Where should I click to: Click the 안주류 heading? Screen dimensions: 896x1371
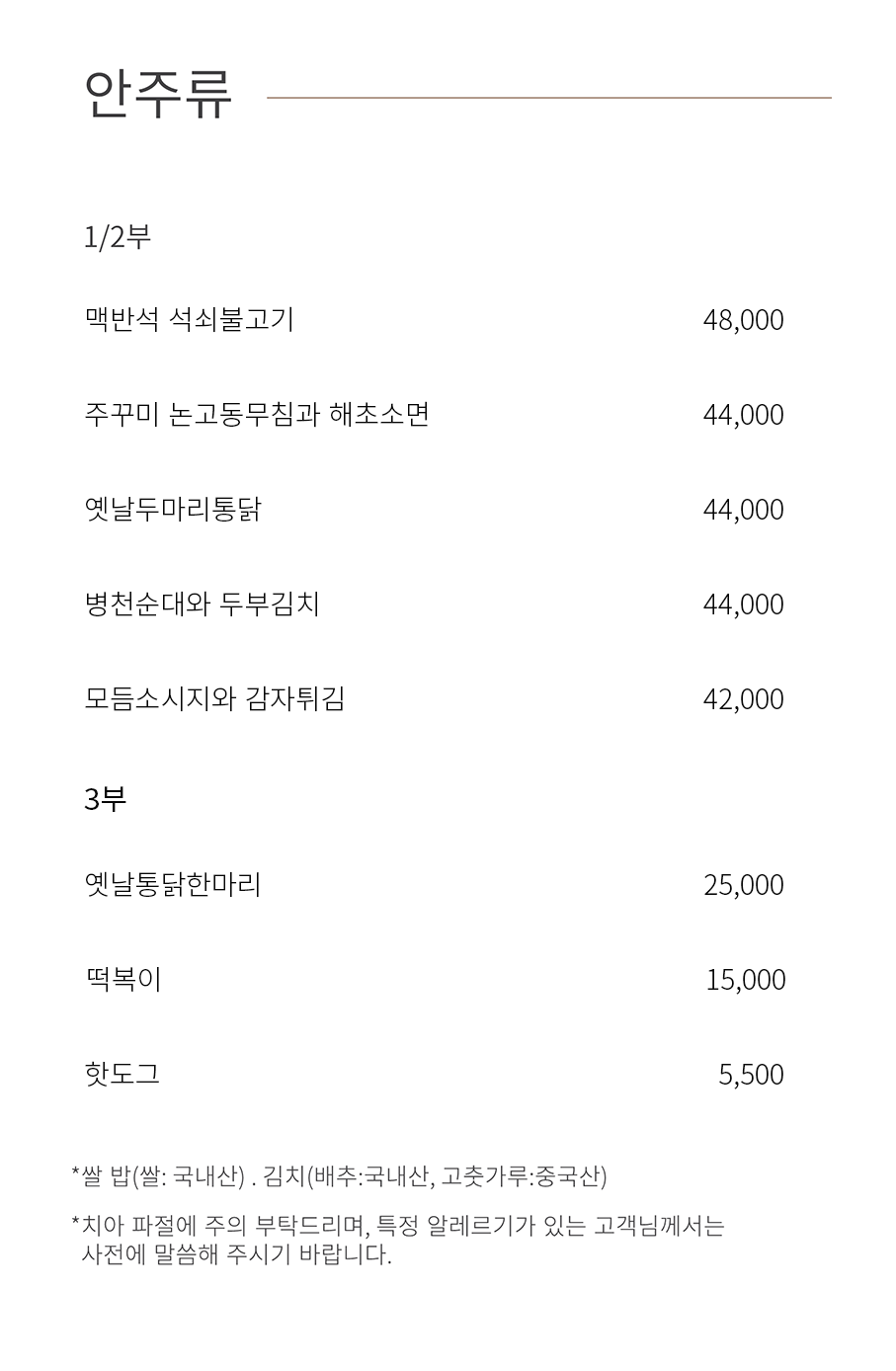(x=159, y=95)
